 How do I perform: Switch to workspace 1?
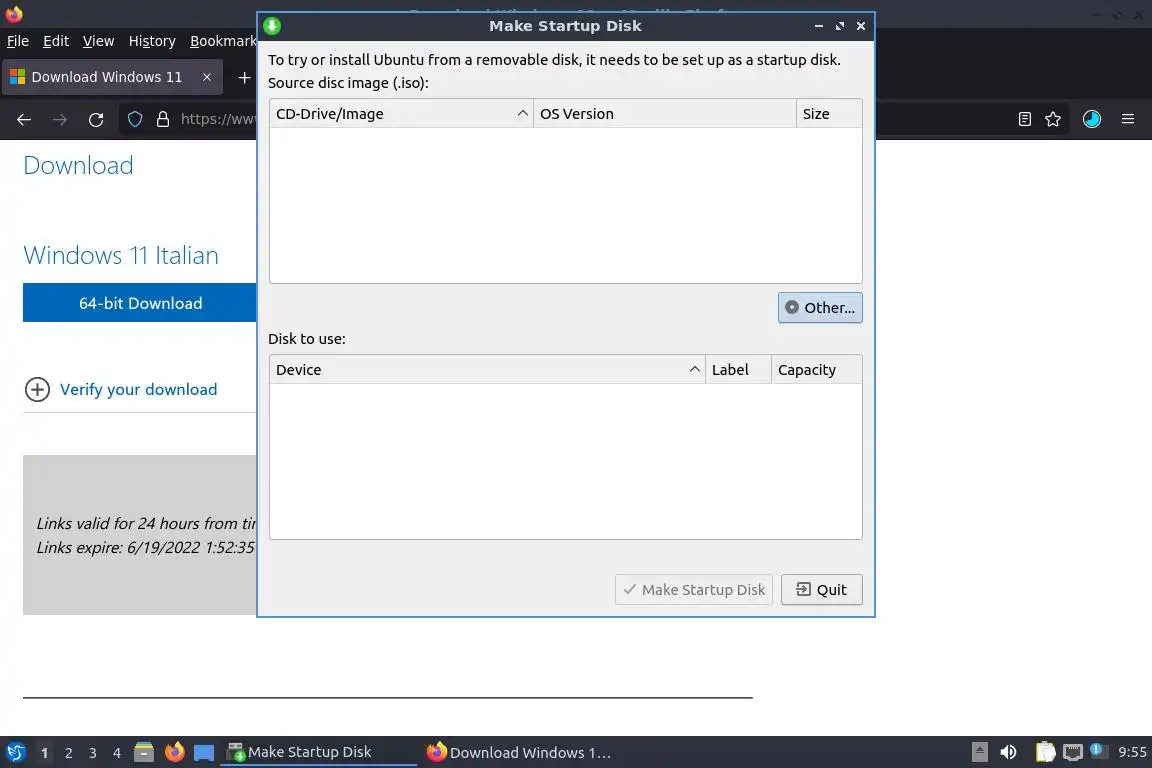click(44, 753)
